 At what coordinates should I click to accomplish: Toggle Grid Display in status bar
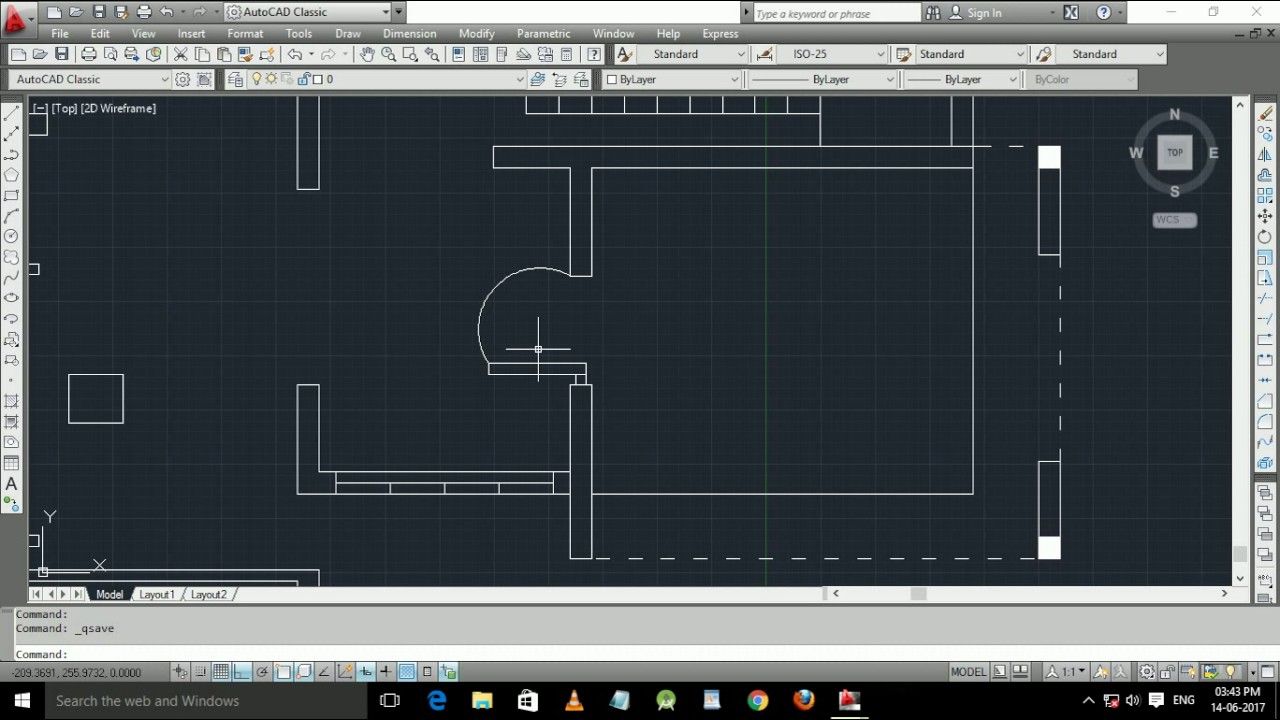coord(221,672)
